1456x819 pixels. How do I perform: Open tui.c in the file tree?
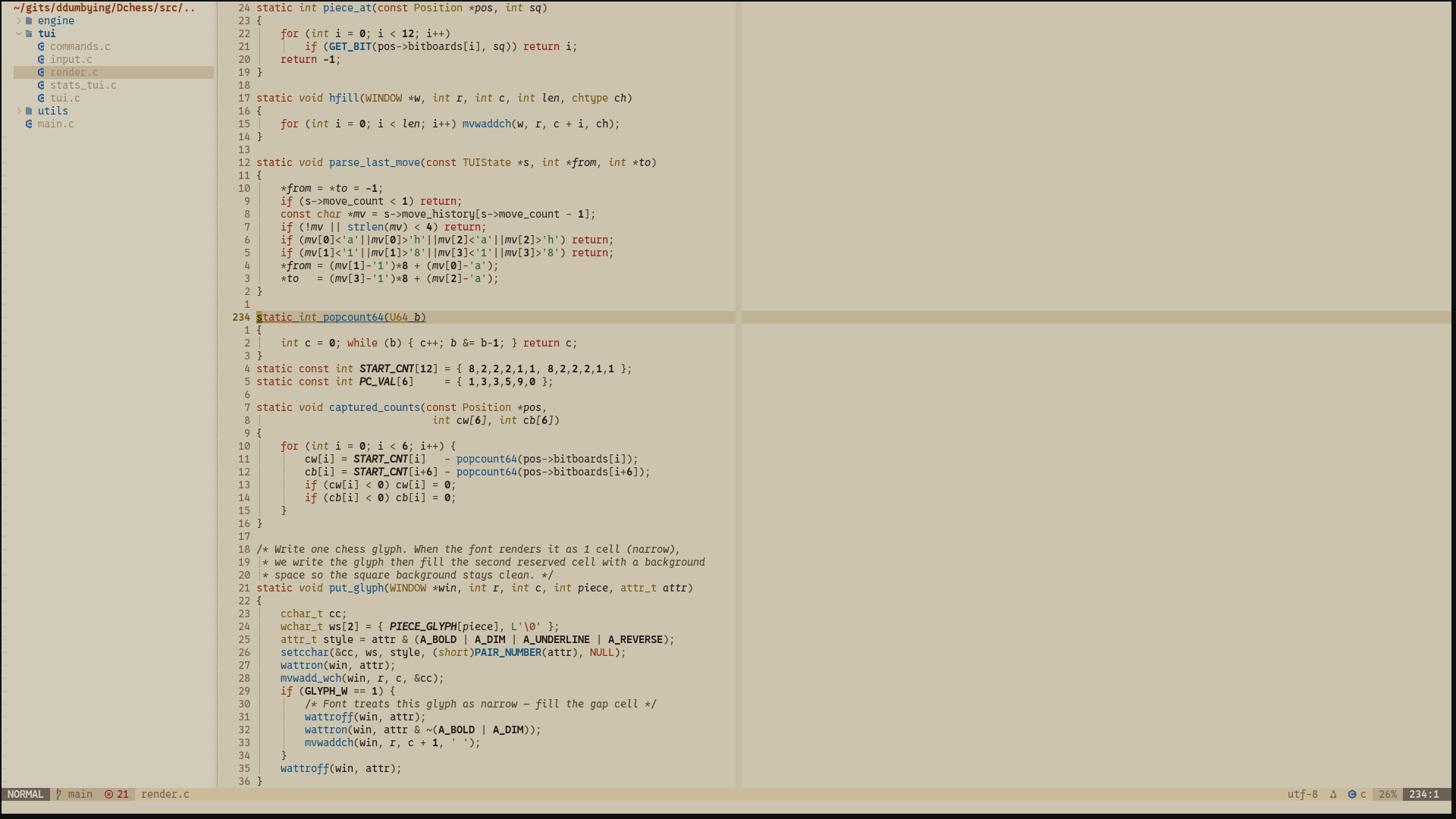pyautogui.click(x=65, y=98)
